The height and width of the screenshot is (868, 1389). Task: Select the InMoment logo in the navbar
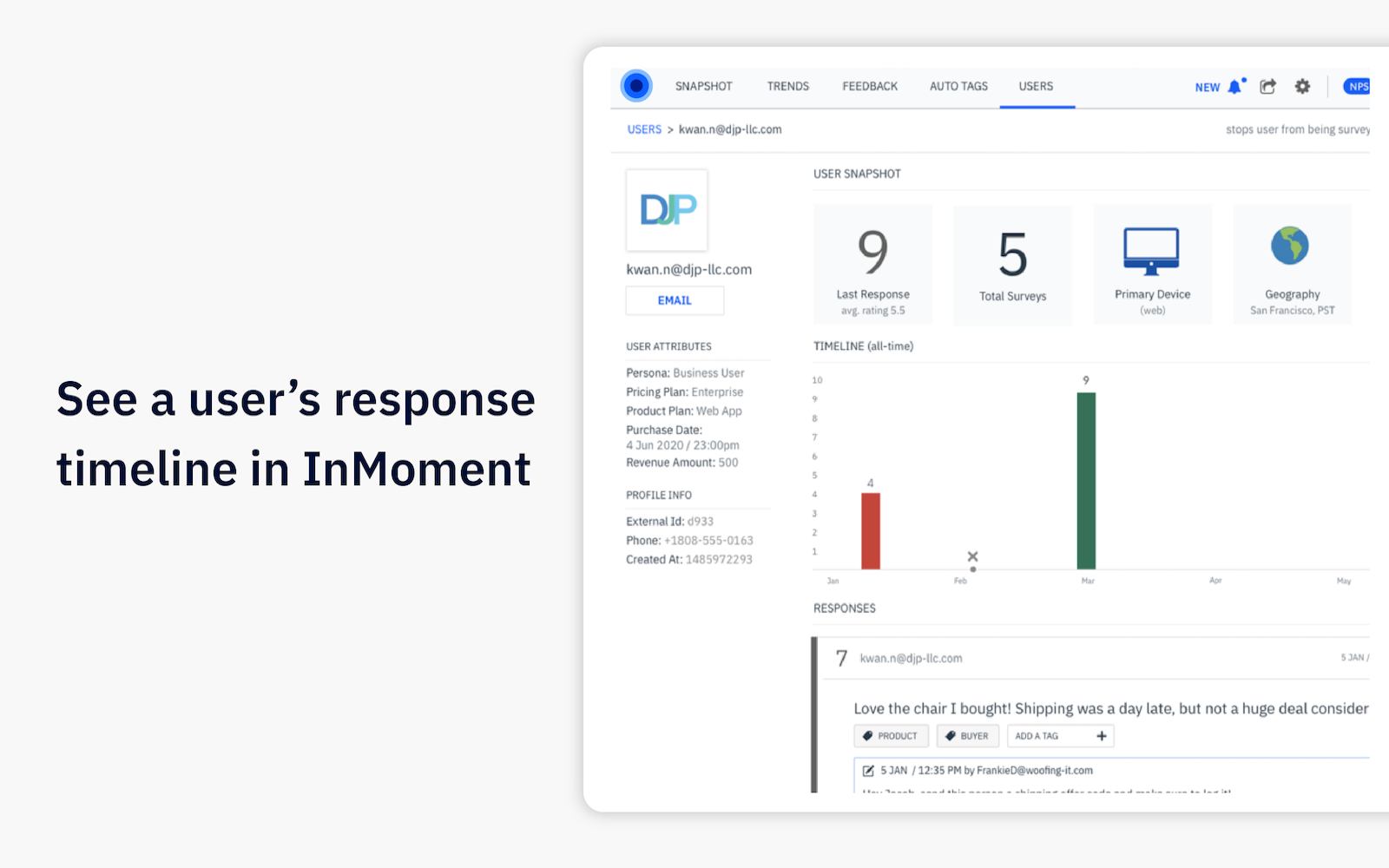[636, 86]
